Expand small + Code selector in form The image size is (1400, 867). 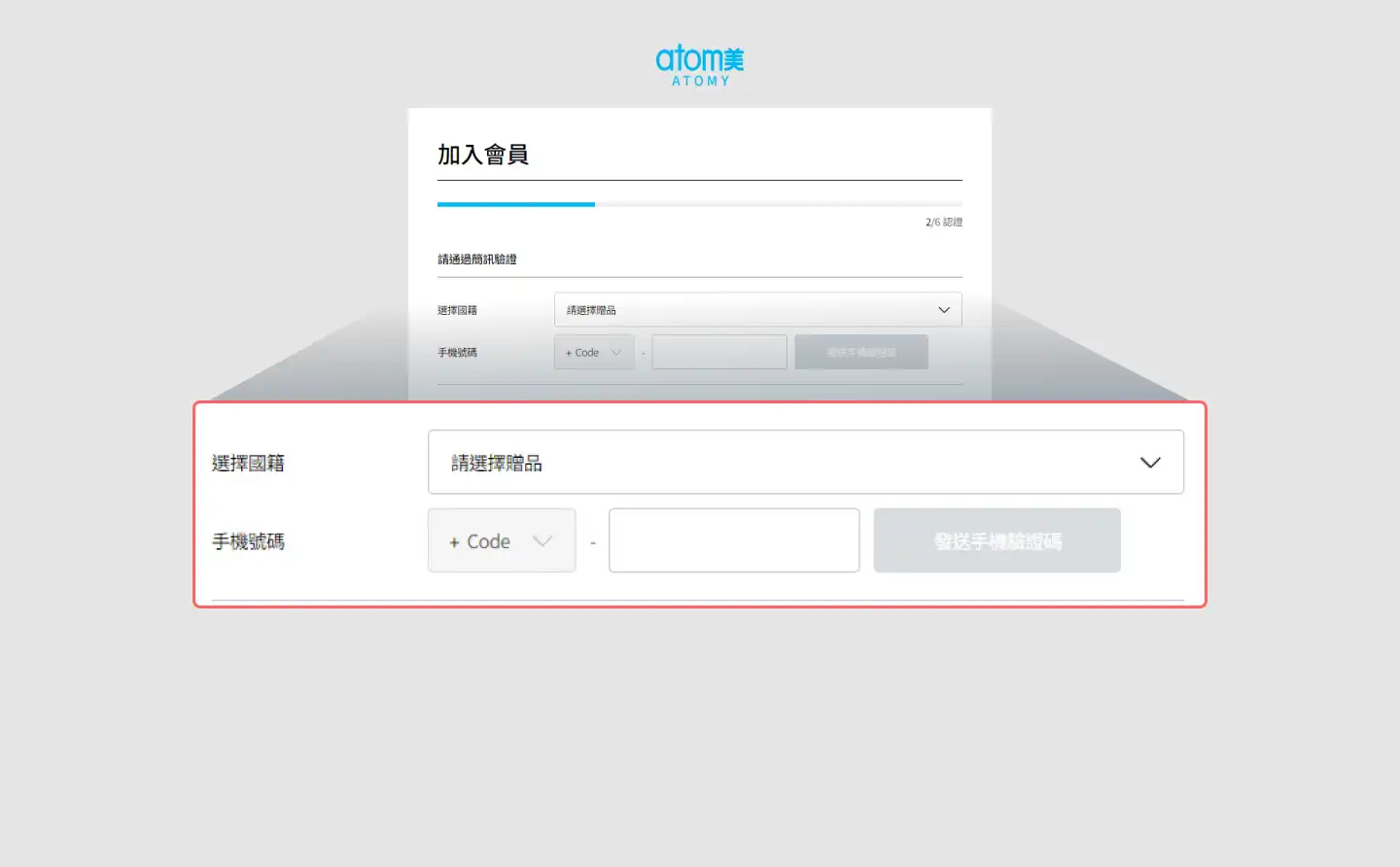593,353
